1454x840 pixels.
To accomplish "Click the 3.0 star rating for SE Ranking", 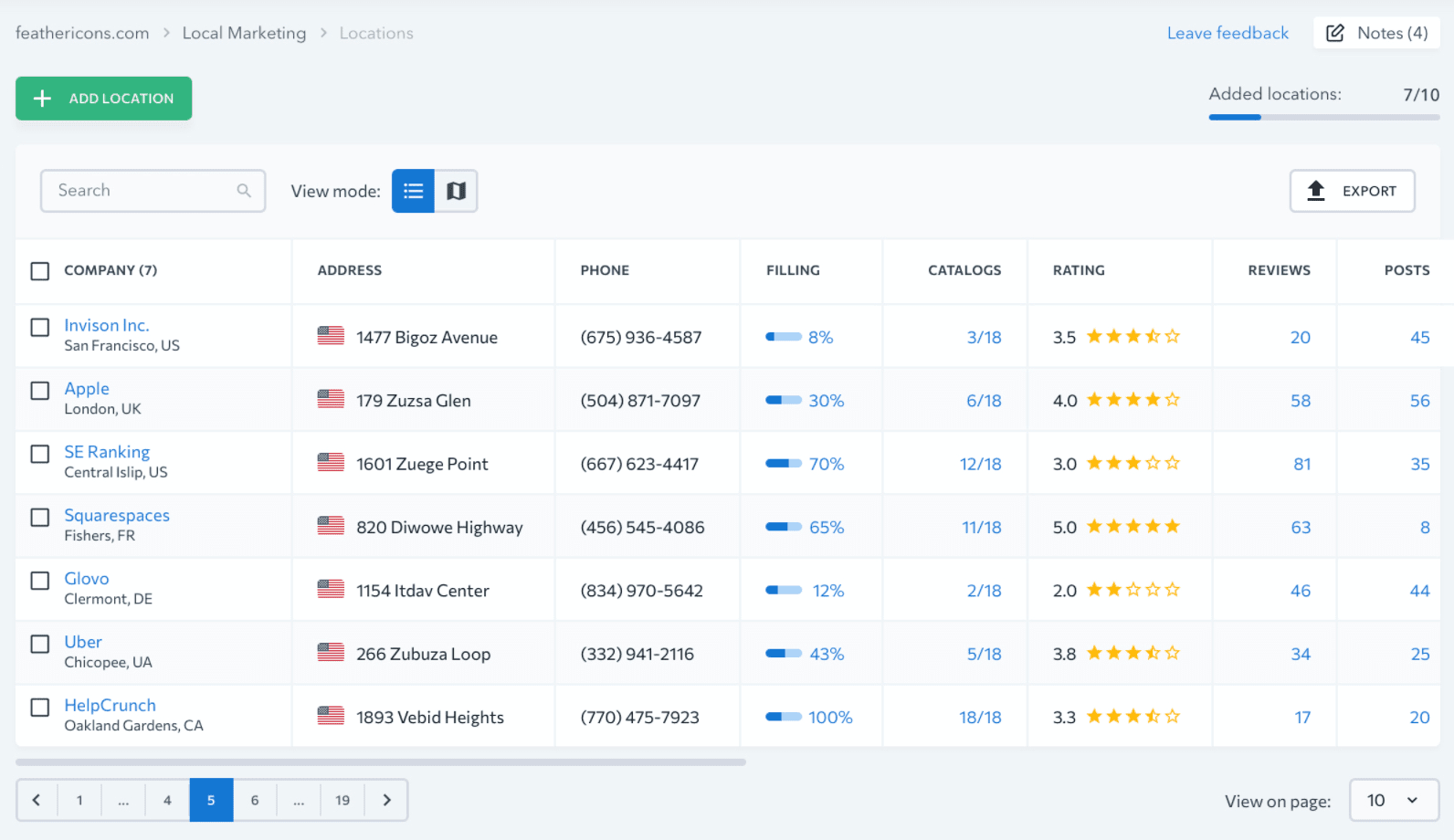I will point(1133,463).
